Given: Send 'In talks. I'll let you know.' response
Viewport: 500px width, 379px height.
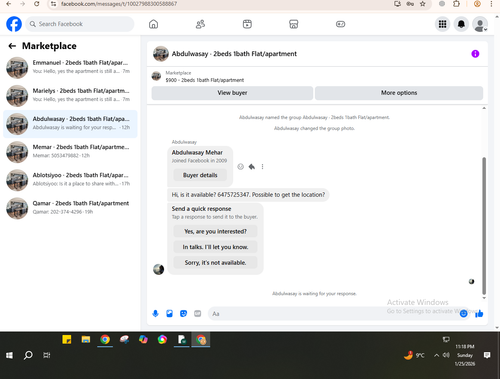Looking at the screenshot, I should pyautogui.click(x=215, y=247).
